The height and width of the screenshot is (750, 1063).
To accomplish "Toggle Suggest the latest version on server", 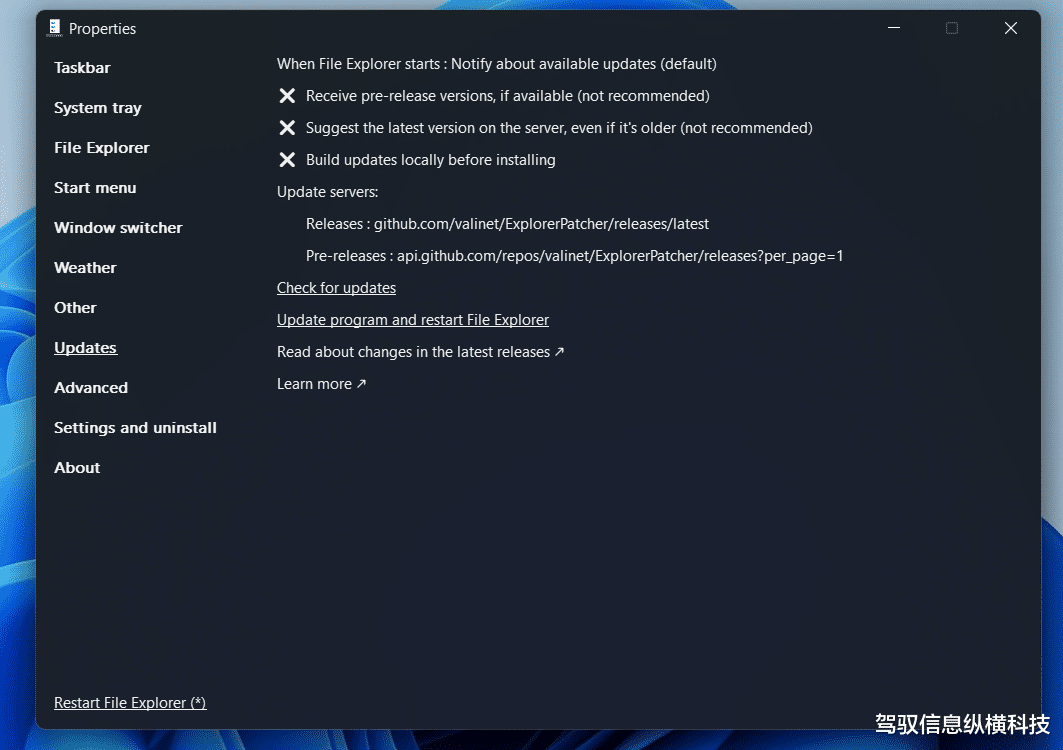I will (545, 127).
